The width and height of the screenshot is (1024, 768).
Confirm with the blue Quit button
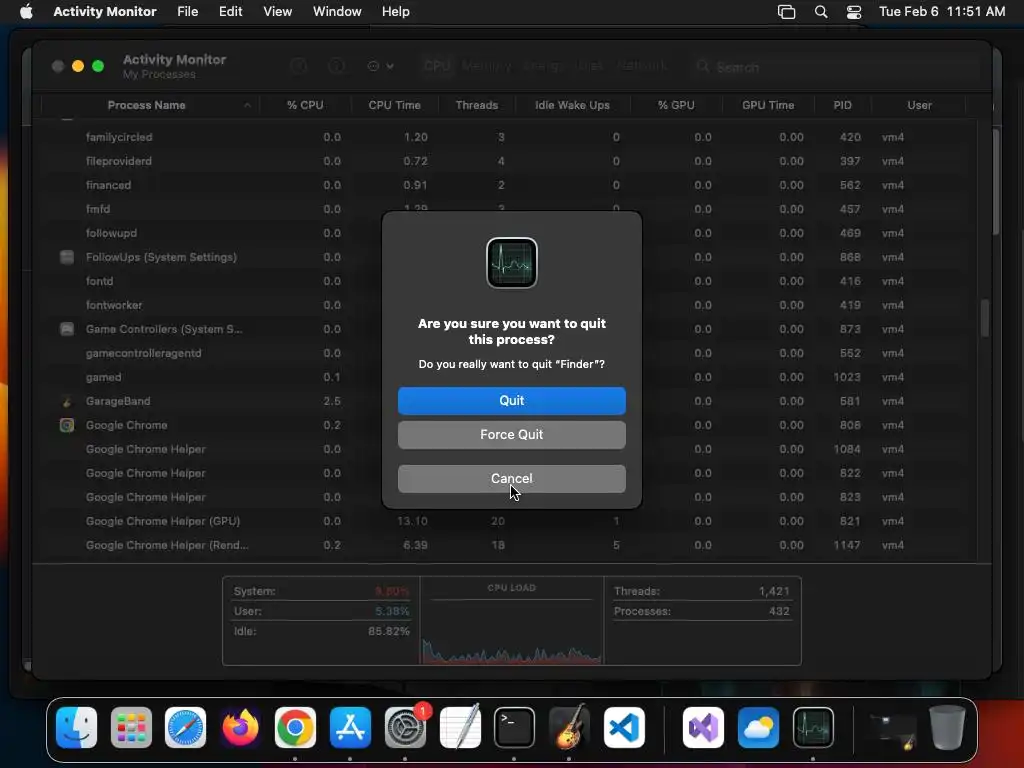click(511, 400)
